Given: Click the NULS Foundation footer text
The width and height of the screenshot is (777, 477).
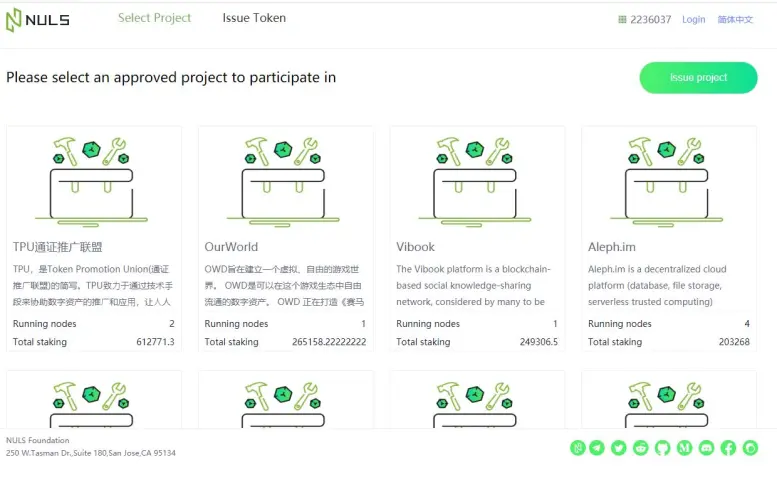Looking at the screenshot, I should click(x=38, y=440).
